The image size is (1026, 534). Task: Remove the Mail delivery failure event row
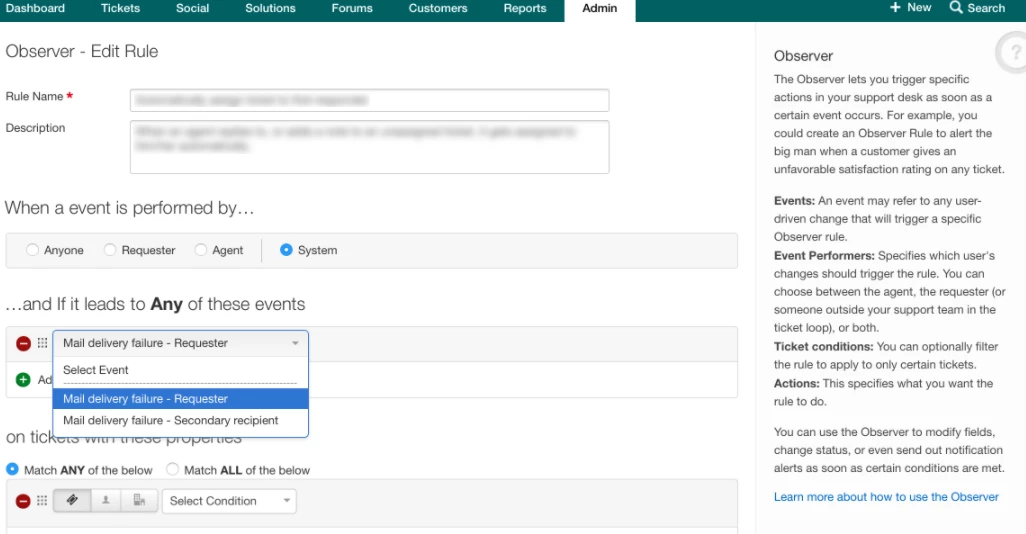[24, 344]
